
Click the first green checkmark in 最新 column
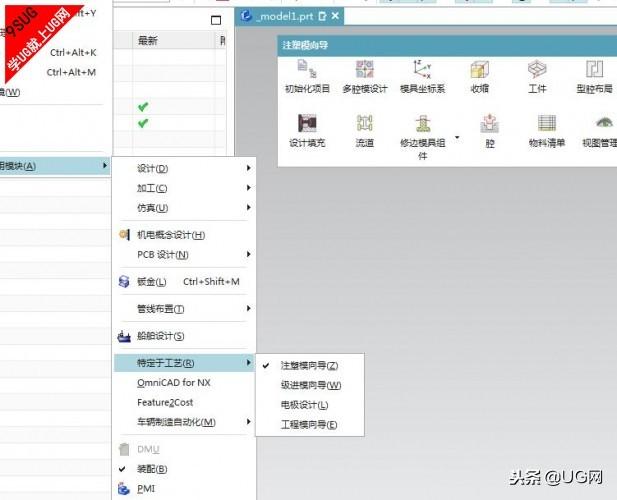point(143,107)
